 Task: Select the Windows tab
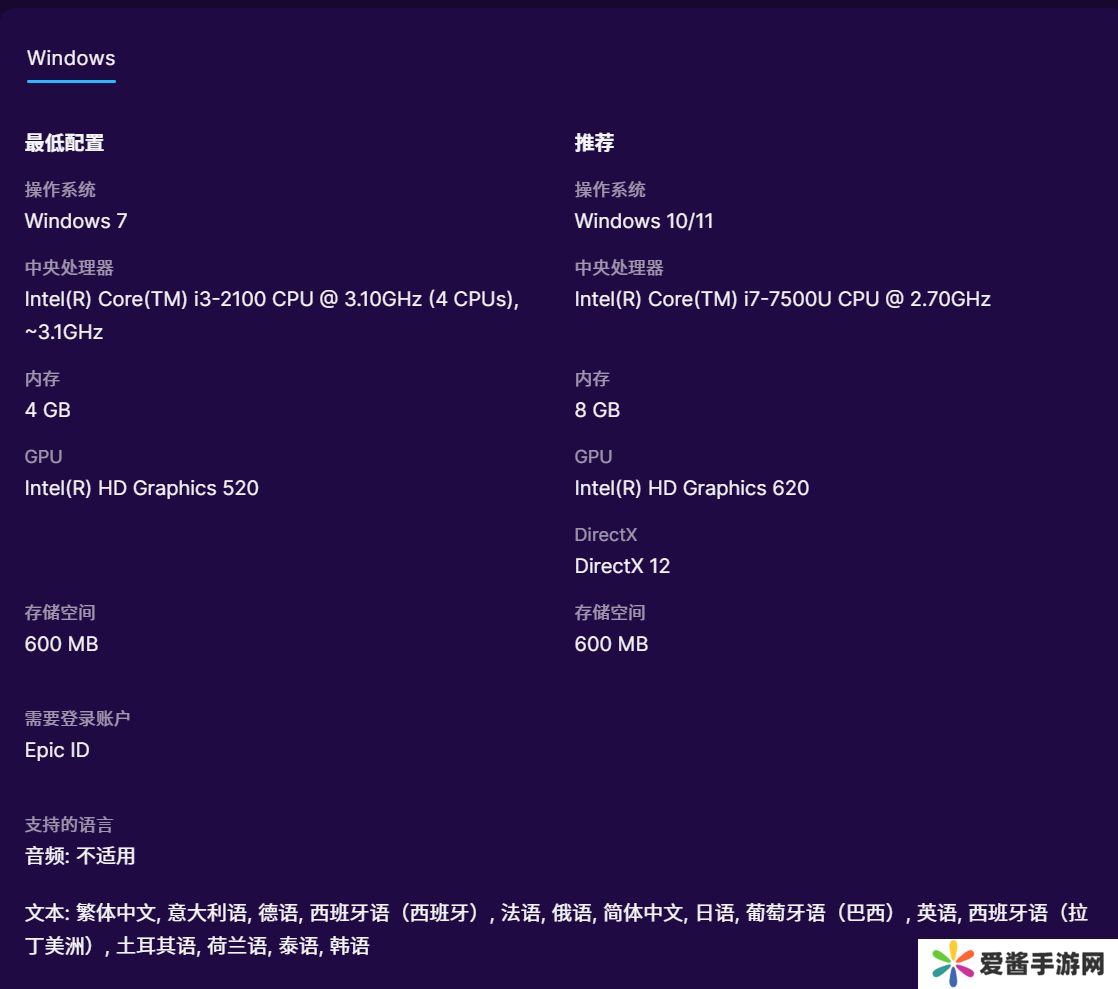(71, 58)
